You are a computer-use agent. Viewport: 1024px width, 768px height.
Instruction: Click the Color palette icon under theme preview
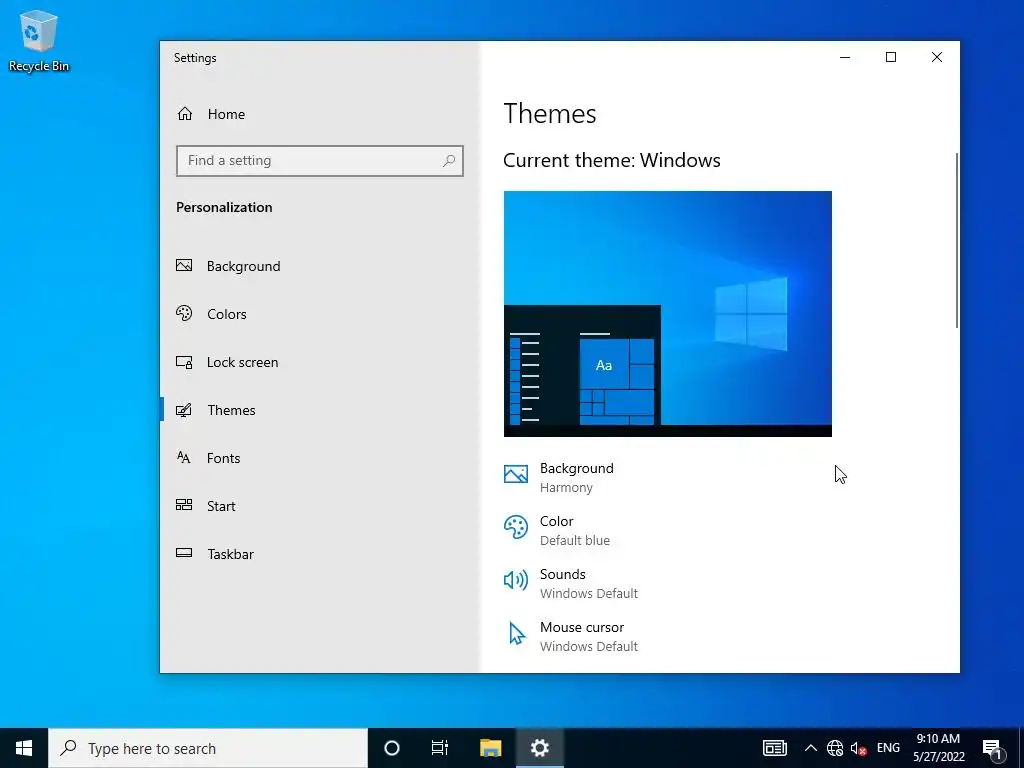click(x=516, y=528)
